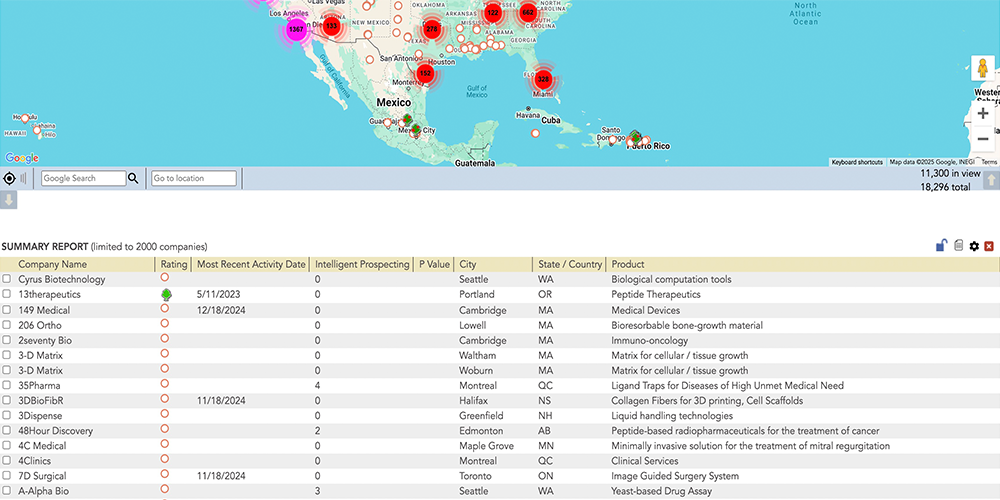Click the company name A-Alpha Bio

point(43,491)
